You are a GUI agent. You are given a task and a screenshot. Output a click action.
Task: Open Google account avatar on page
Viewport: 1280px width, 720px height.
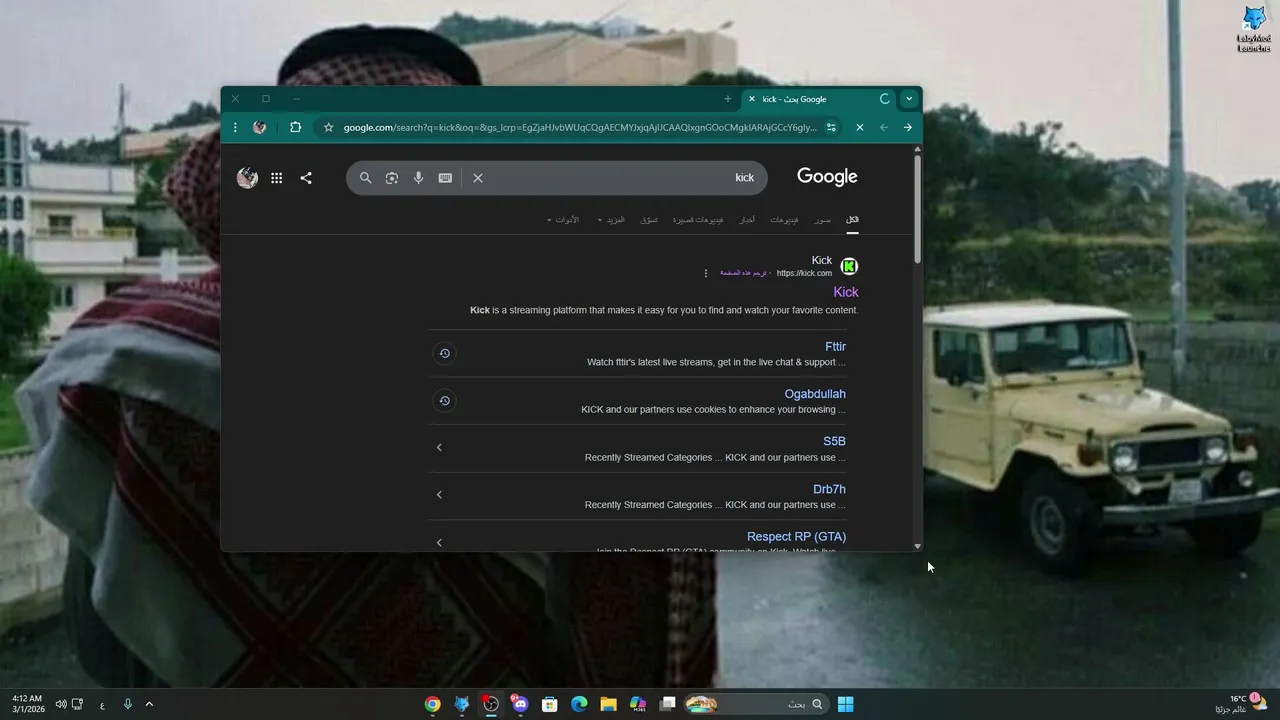(x=247, y=178)
